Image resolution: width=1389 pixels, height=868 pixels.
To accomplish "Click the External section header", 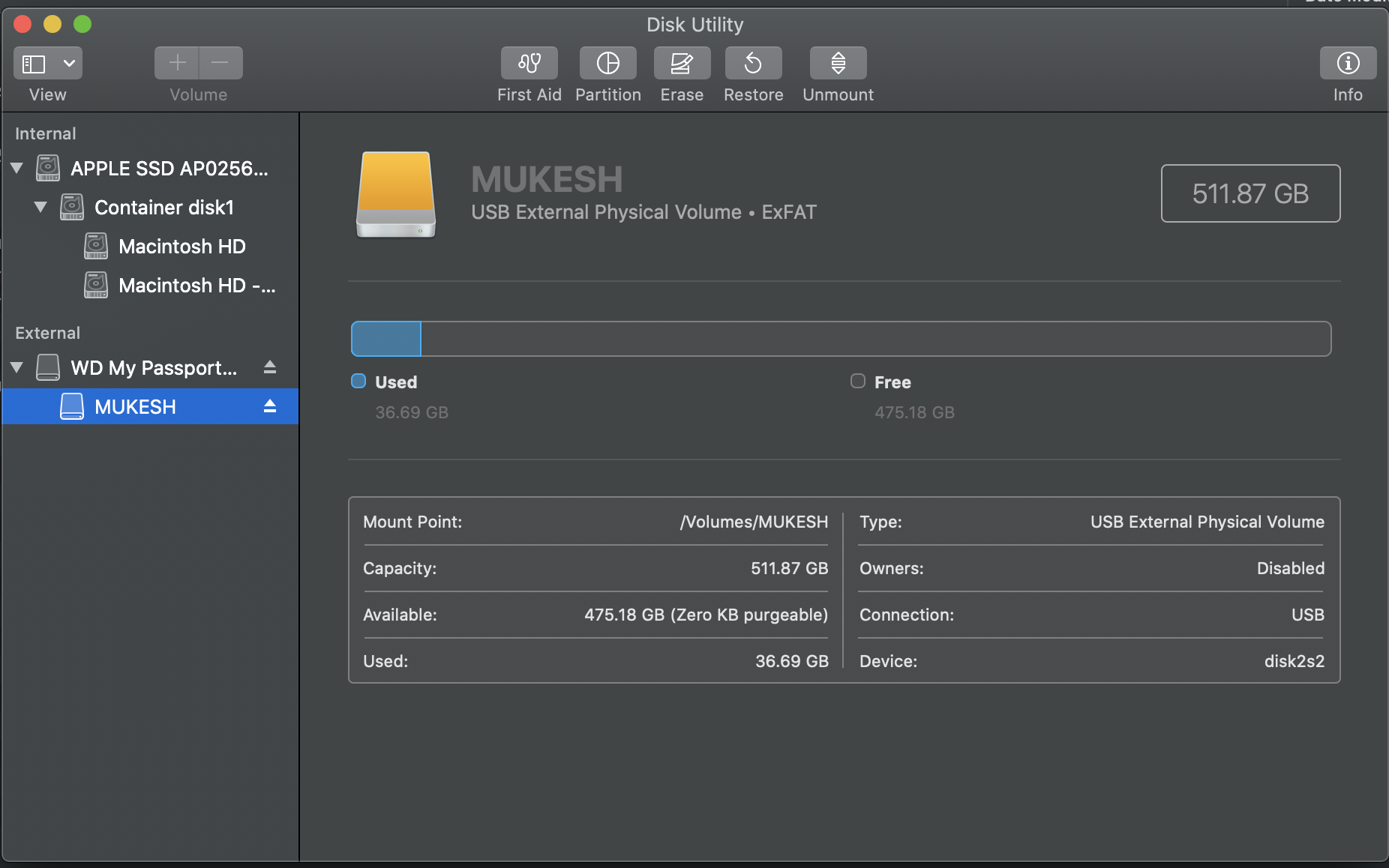I will 47,333.
